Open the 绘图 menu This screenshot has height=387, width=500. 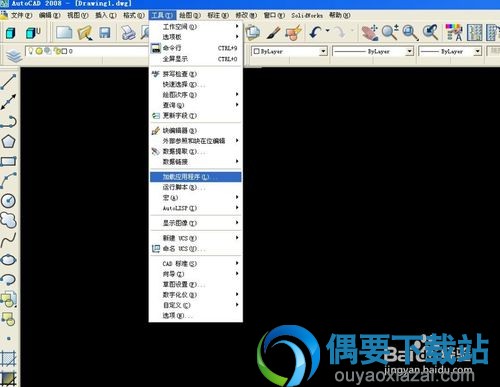tap(190, 15)
